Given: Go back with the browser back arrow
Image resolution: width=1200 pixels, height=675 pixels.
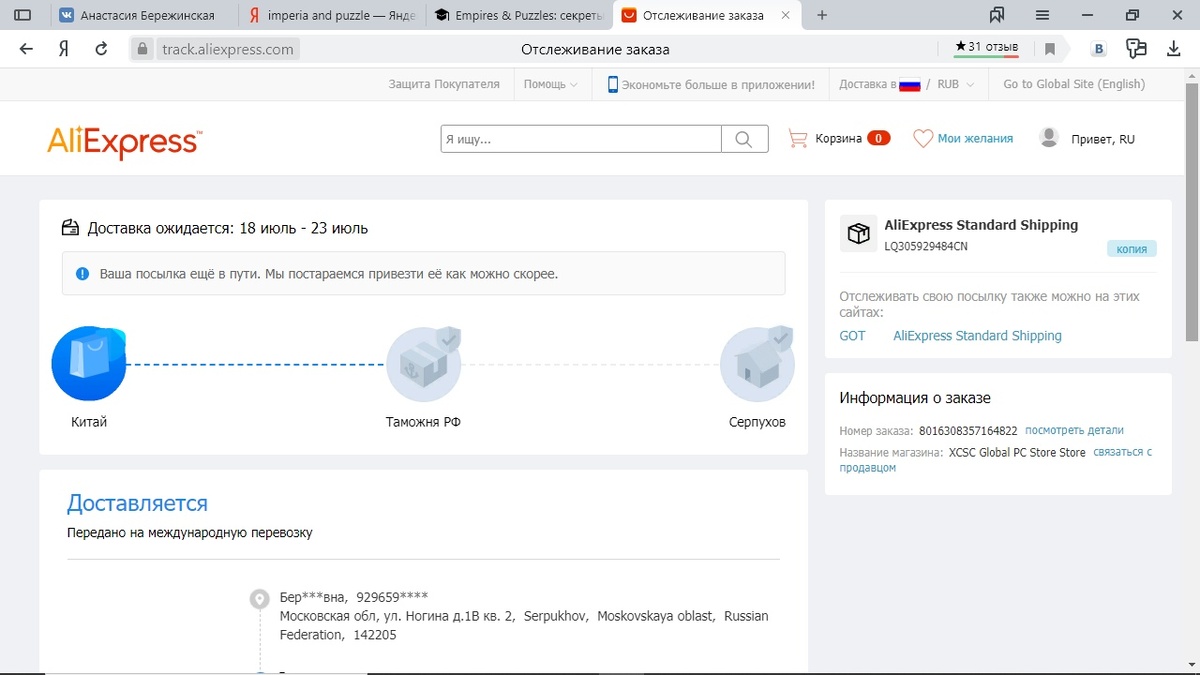Looking at the screenshot, I should pyautogui.click(x=27, y=49).
